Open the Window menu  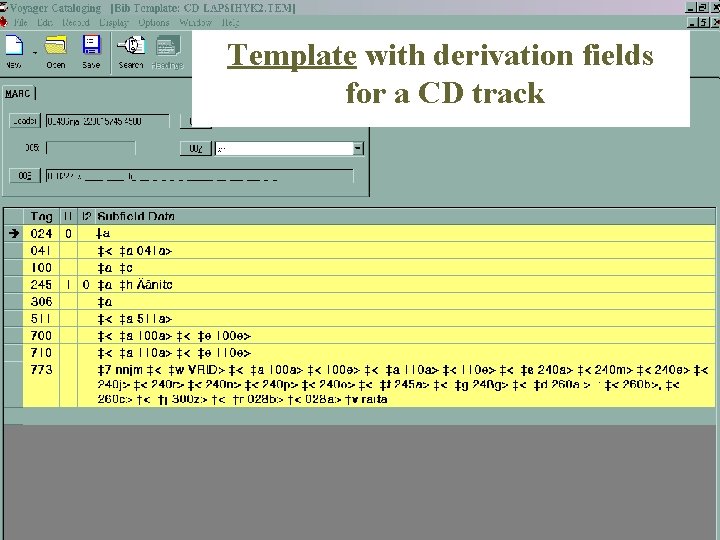click(x=196, y=22)
